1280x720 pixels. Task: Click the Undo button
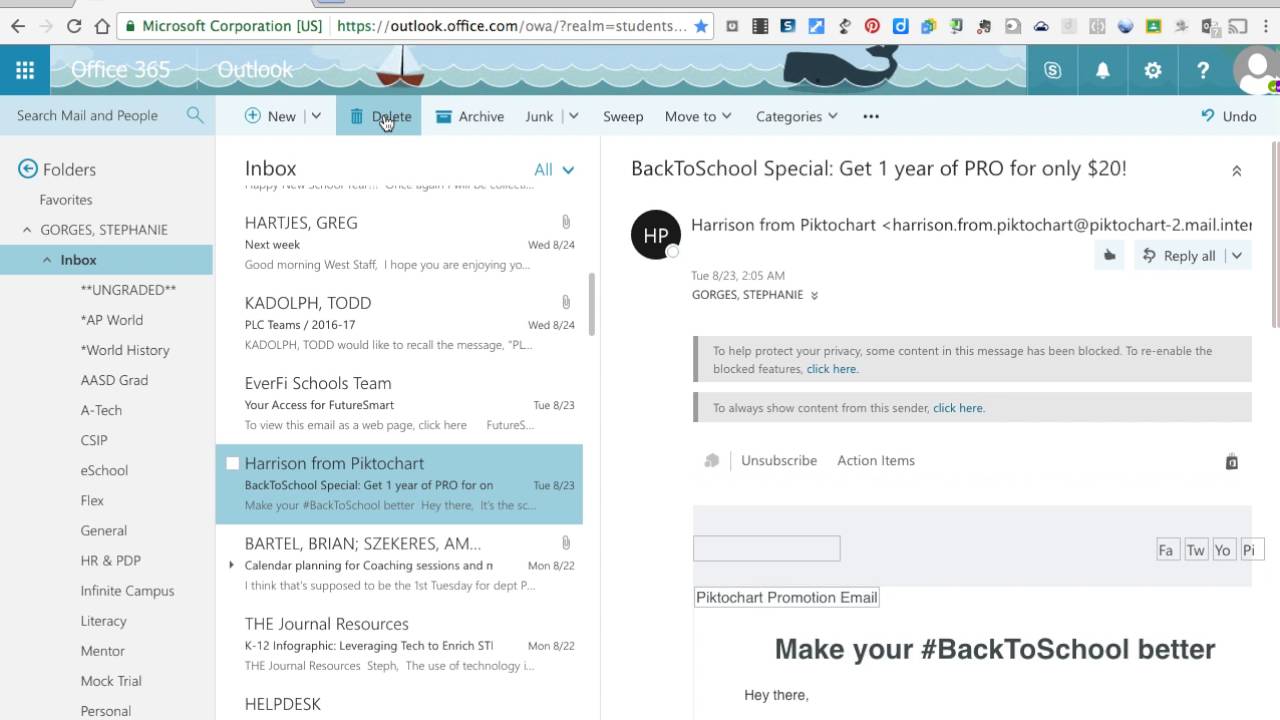tap(1229, 116)
